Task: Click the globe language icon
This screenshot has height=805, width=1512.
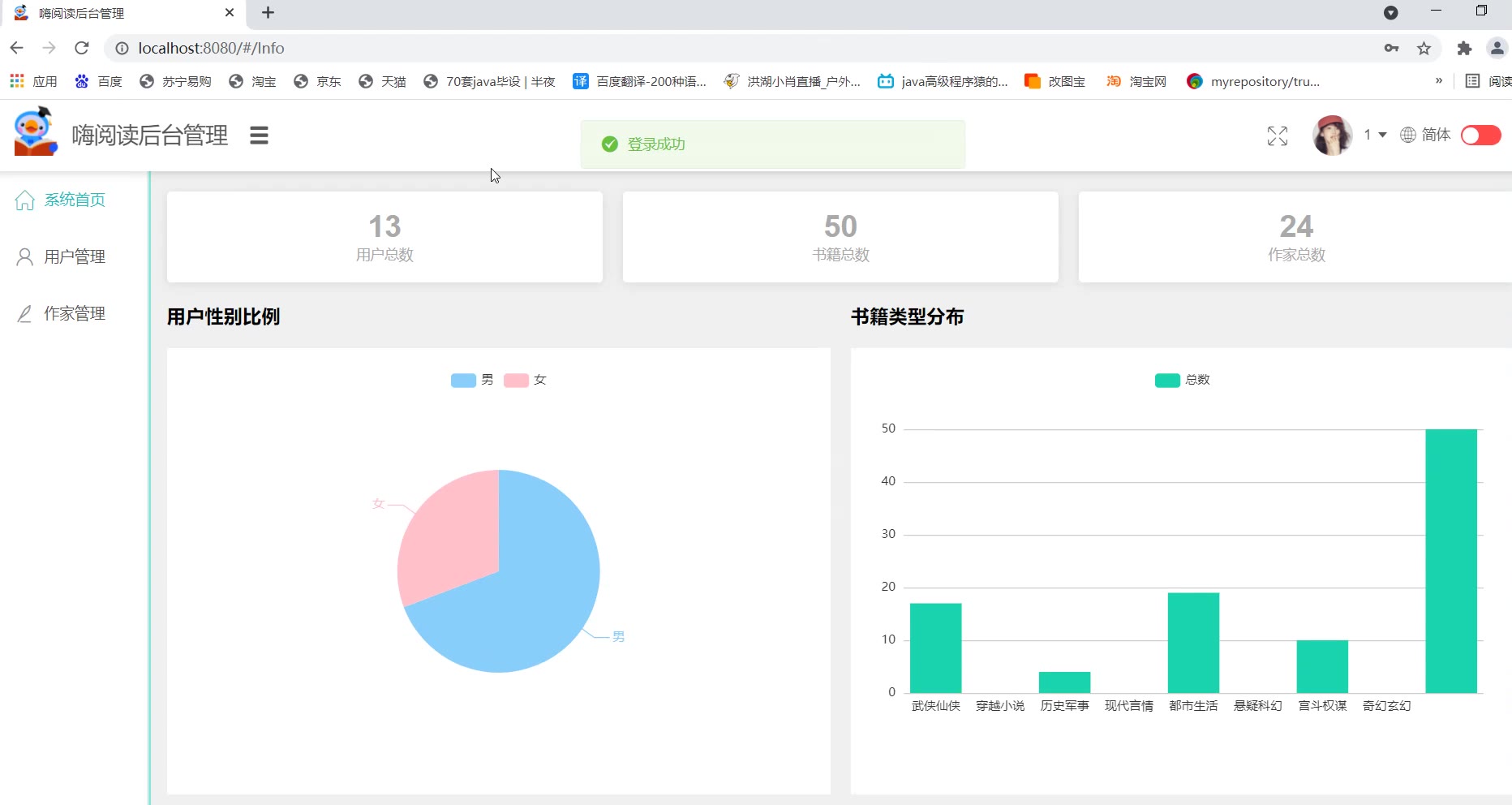Action: pyautogui.click(x=1407, y=135)
